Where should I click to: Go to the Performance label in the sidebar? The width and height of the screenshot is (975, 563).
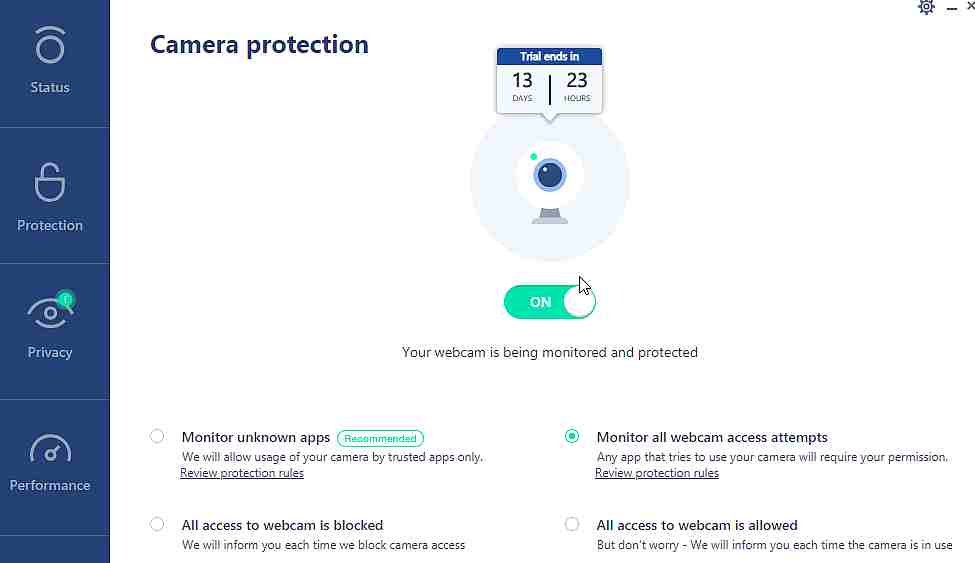[x=50, y=485]
